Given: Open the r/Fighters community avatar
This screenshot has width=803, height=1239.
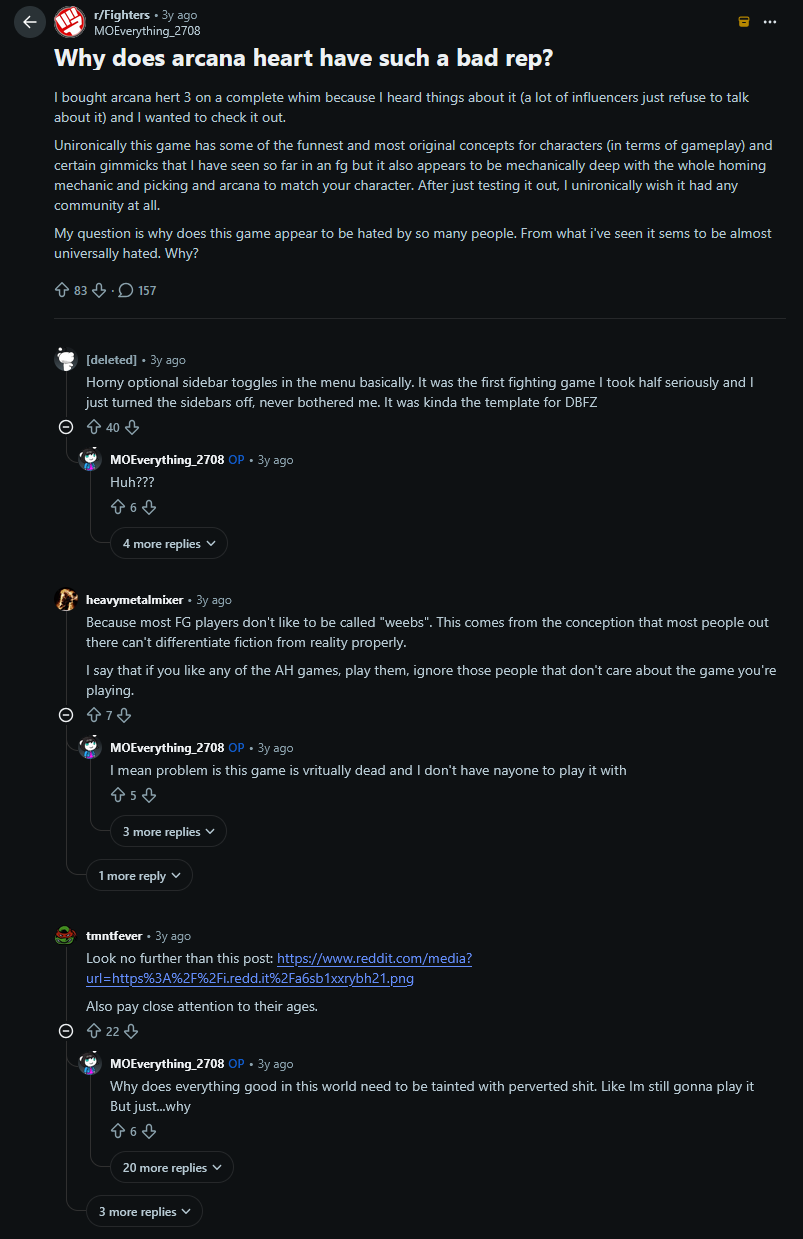Looking at the screenshot, I should coord(69,21).
